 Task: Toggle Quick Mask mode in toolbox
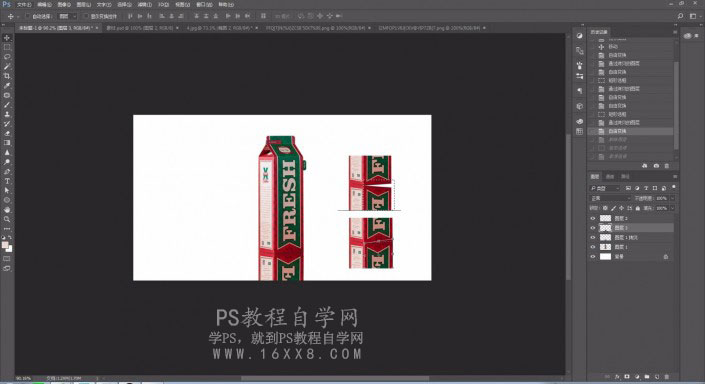point(7,259)
